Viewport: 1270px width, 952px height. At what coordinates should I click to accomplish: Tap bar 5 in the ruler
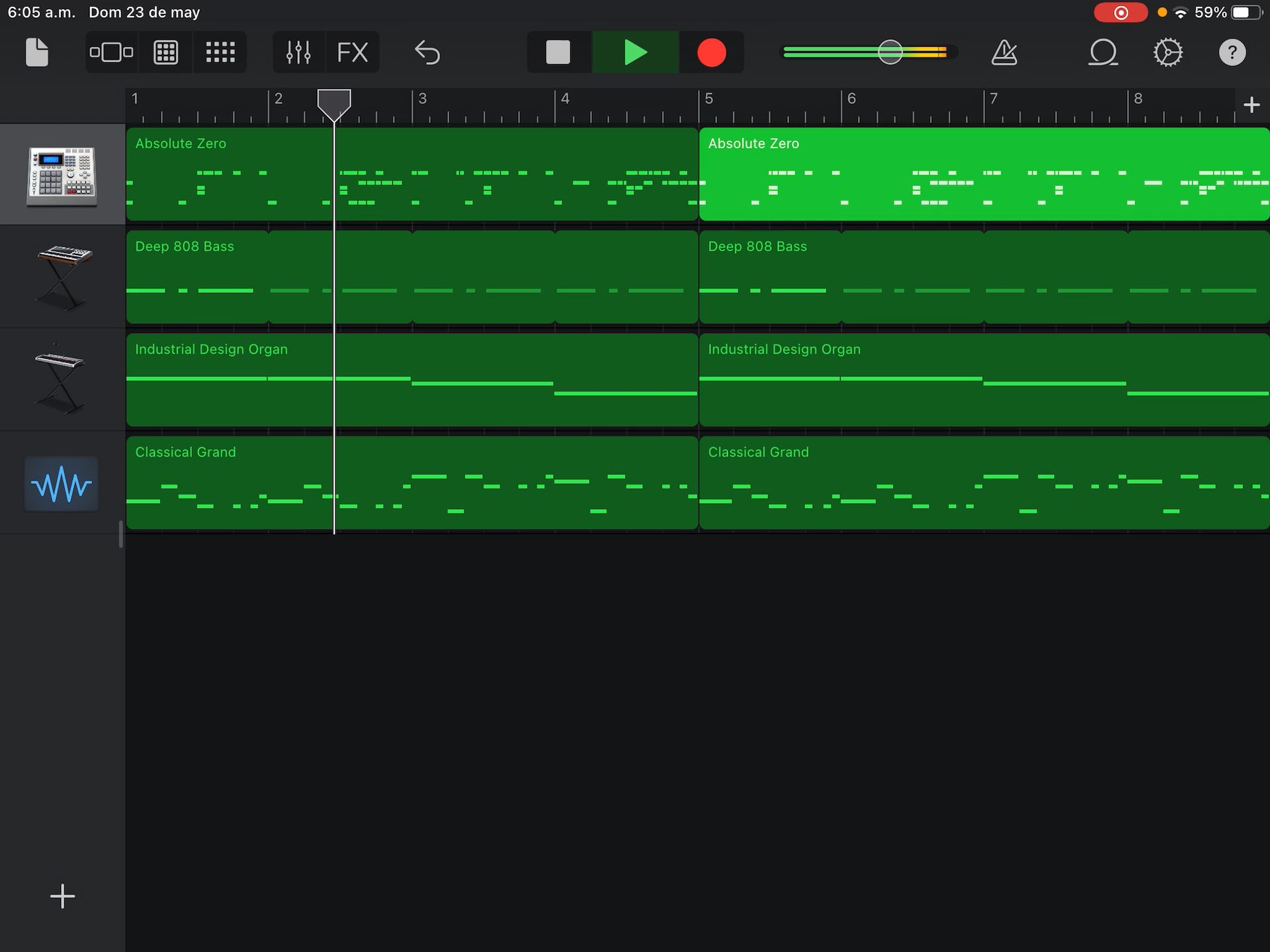coord(709,99)
